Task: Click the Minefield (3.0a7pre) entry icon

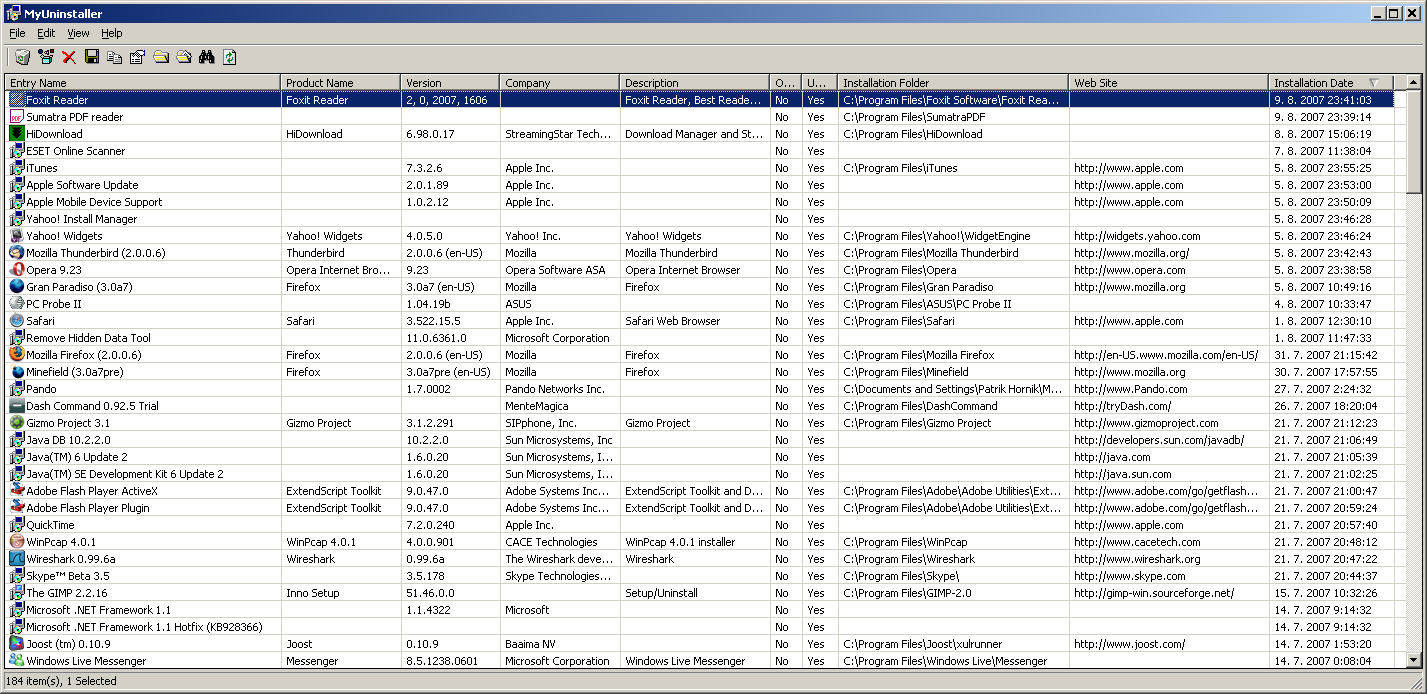Action: click(x=17, y=372)
